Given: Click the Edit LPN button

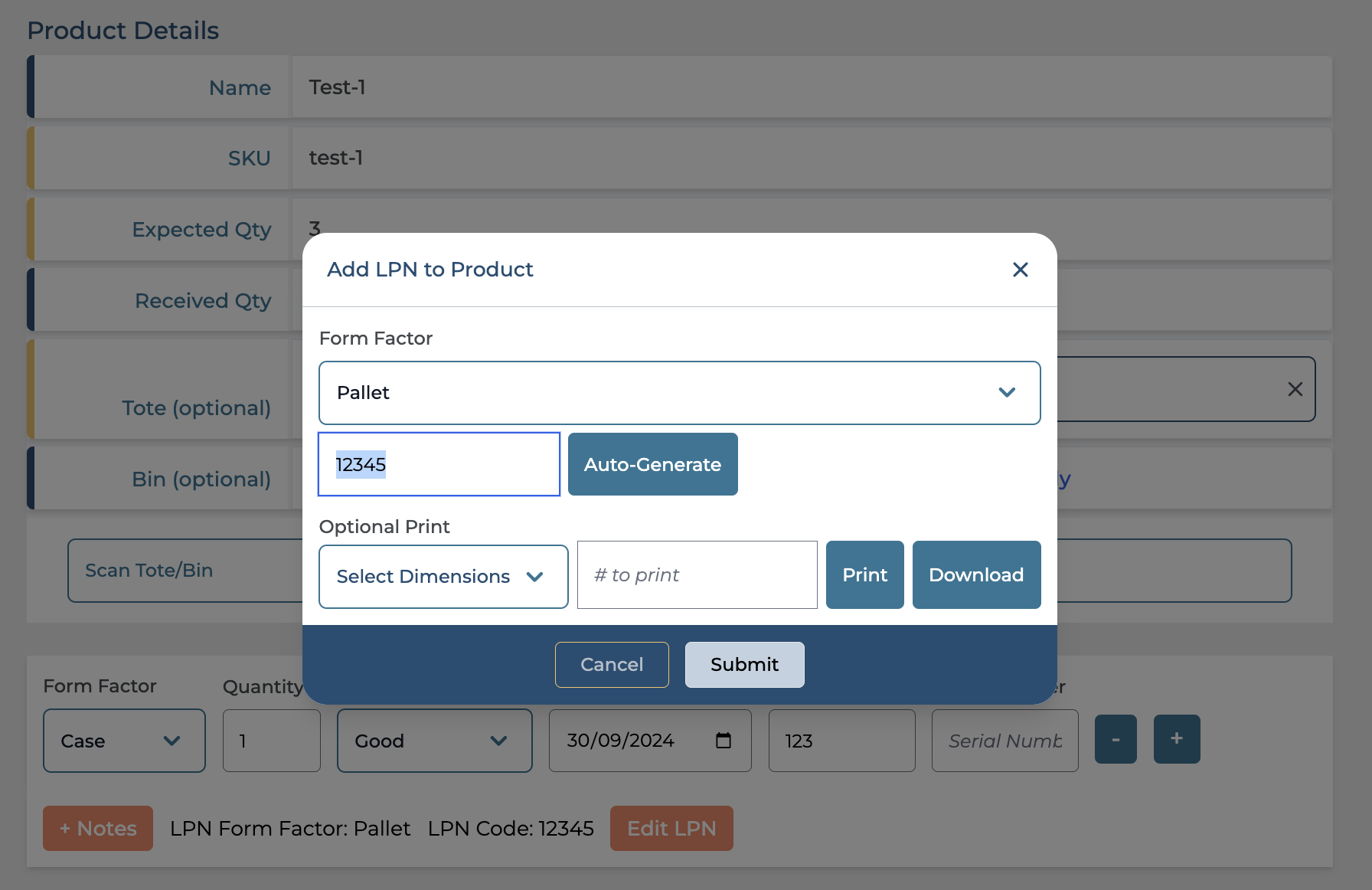Looking at the screenshot, I should pos(671,829).
